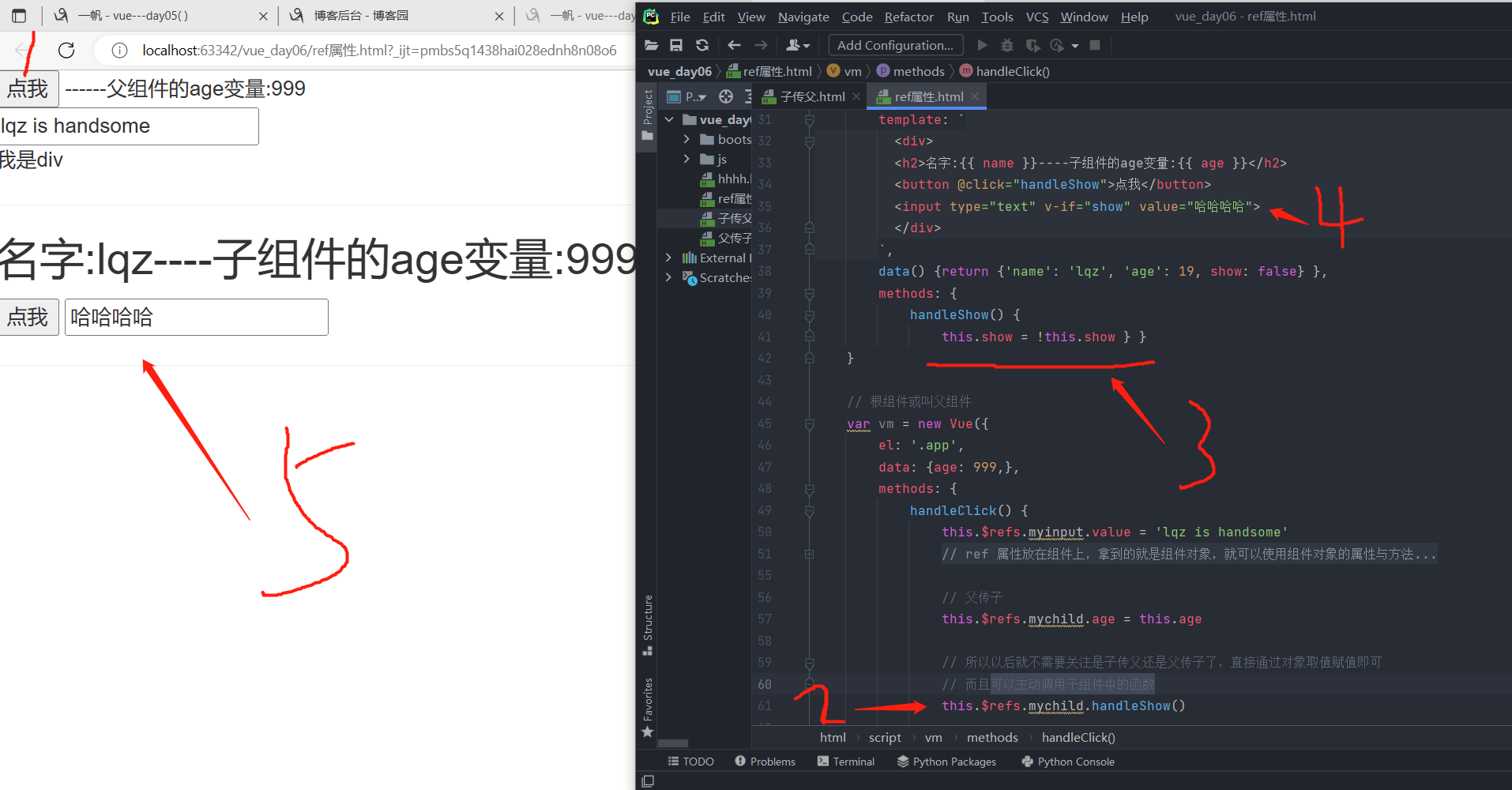This screenshot has height=790, width=1512.
Task: Open the TODO tool window
Action: click(691, 762)
